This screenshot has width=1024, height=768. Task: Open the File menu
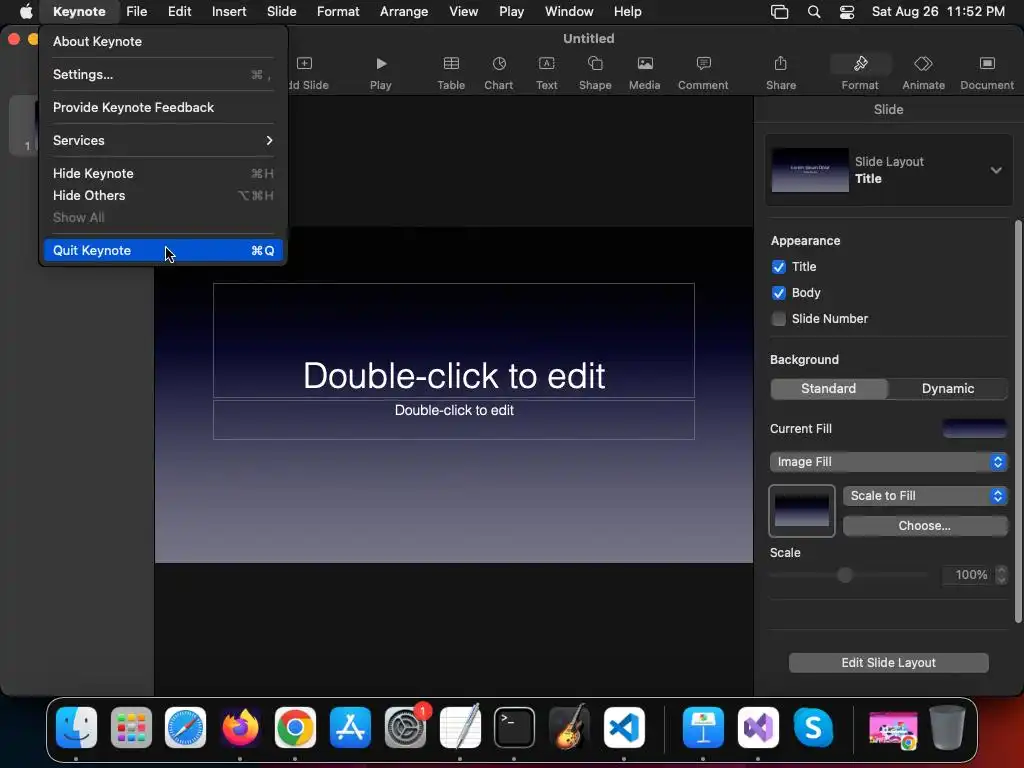(x=136, y=12)
